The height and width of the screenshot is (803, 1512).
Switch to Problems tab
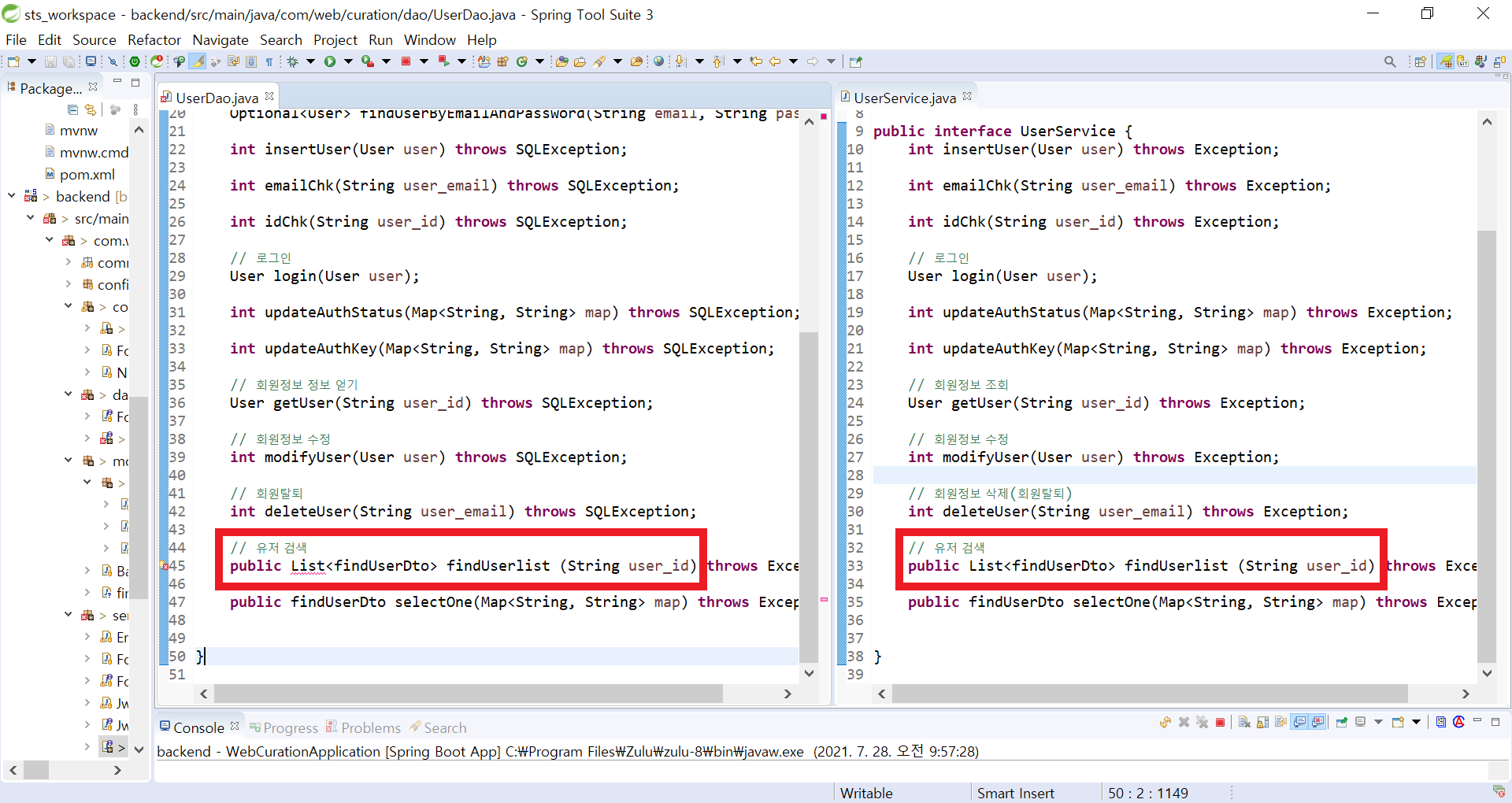click(x=364, y=727)
